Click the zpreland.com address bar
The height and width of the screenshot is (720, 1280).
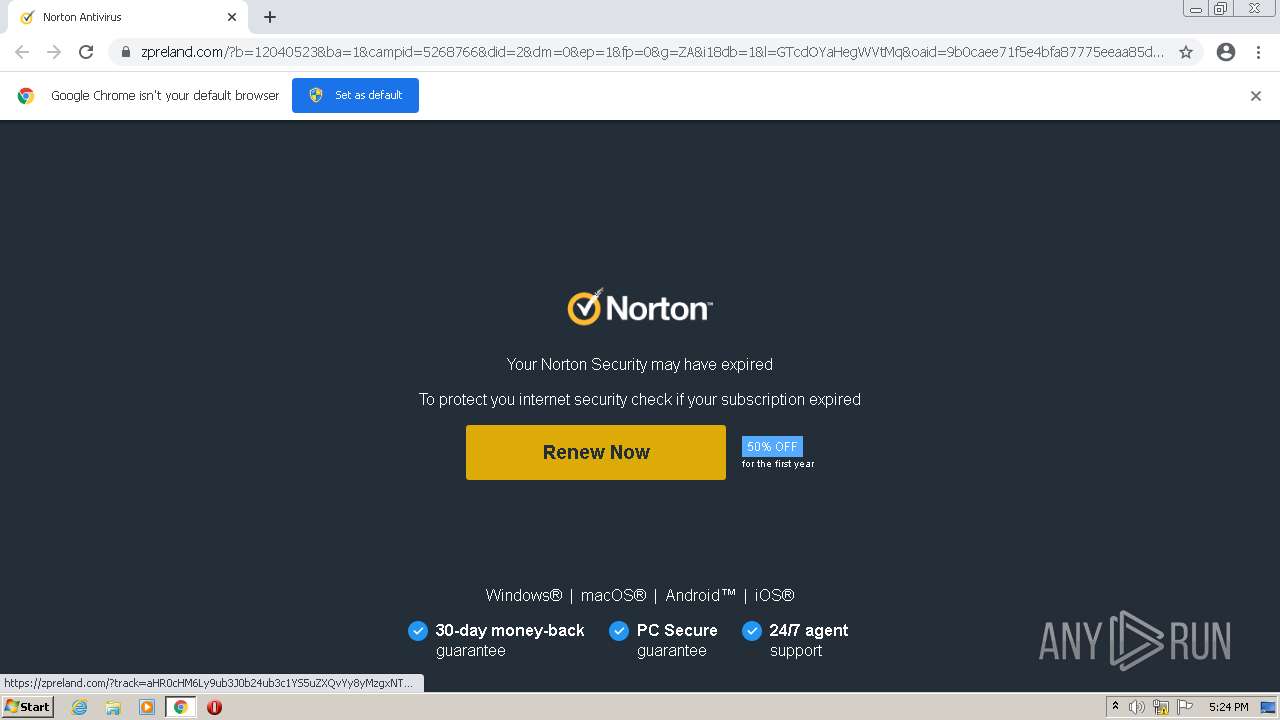pyautogui.click(x=652, y=52)
